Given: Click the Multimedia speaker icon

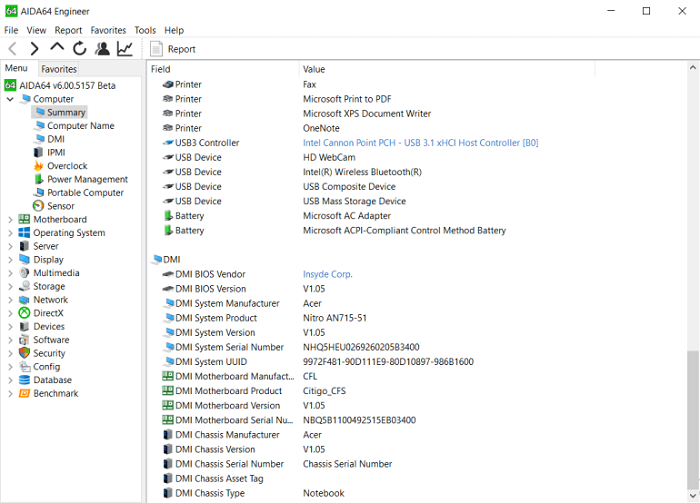Looking at the screenshot, I should (24, 273).
